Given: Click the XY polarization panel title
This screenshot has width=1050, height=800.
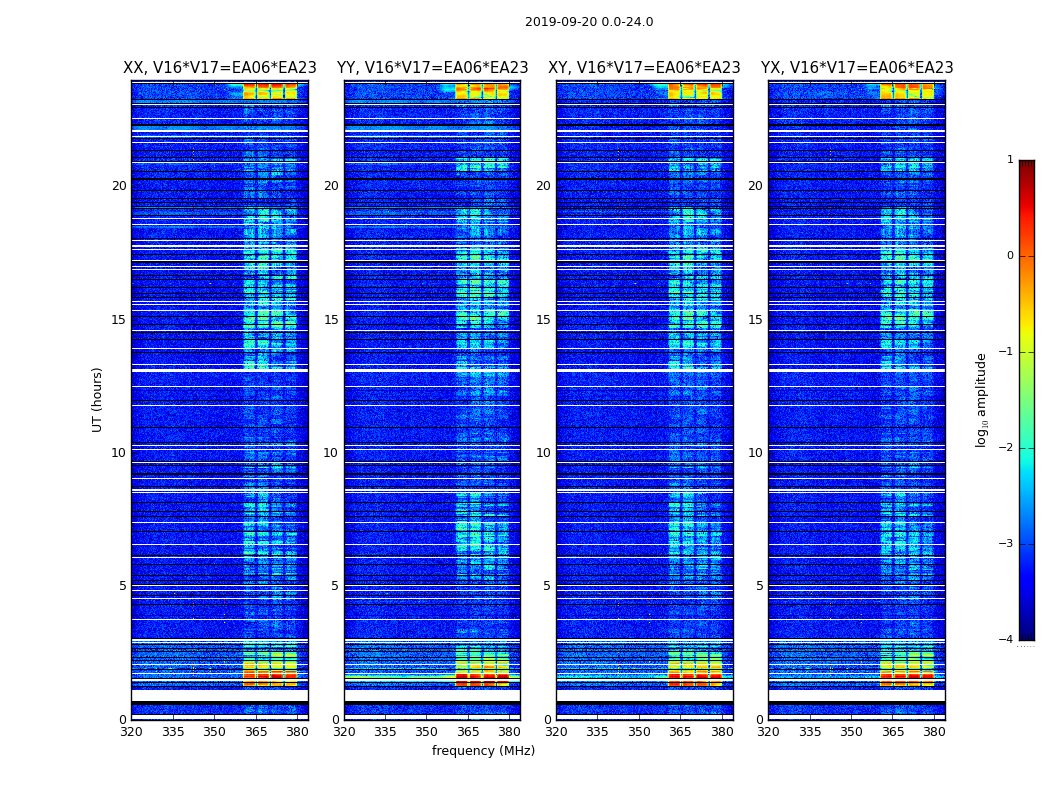Looking at the screenshot, I should coord(644,68).
